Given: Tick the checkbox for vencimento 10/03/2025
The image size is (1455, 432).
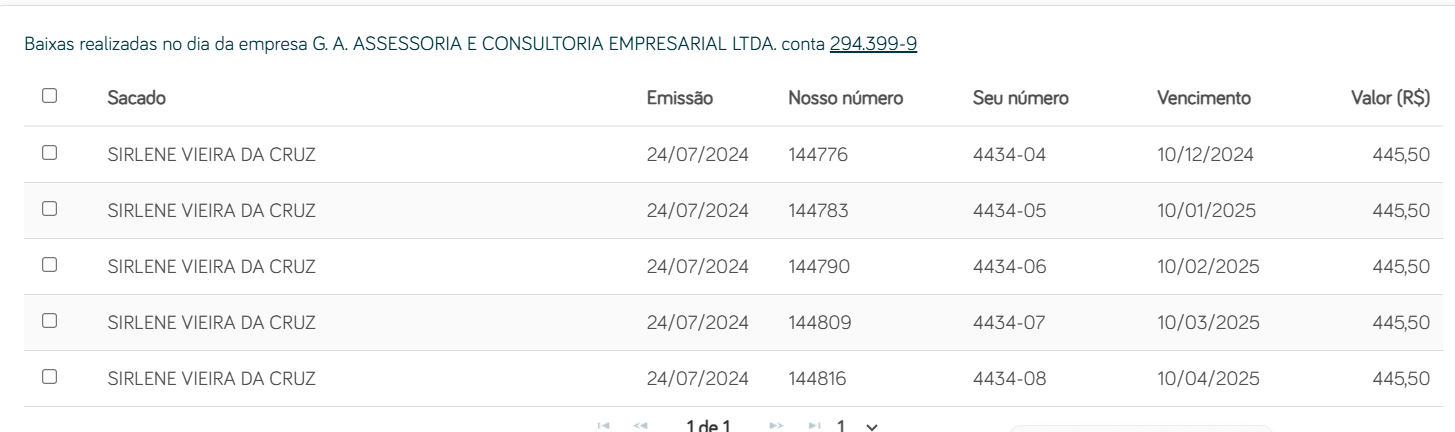Looking at the screenshot, I should pyautogui.click(x=49, y=321).
